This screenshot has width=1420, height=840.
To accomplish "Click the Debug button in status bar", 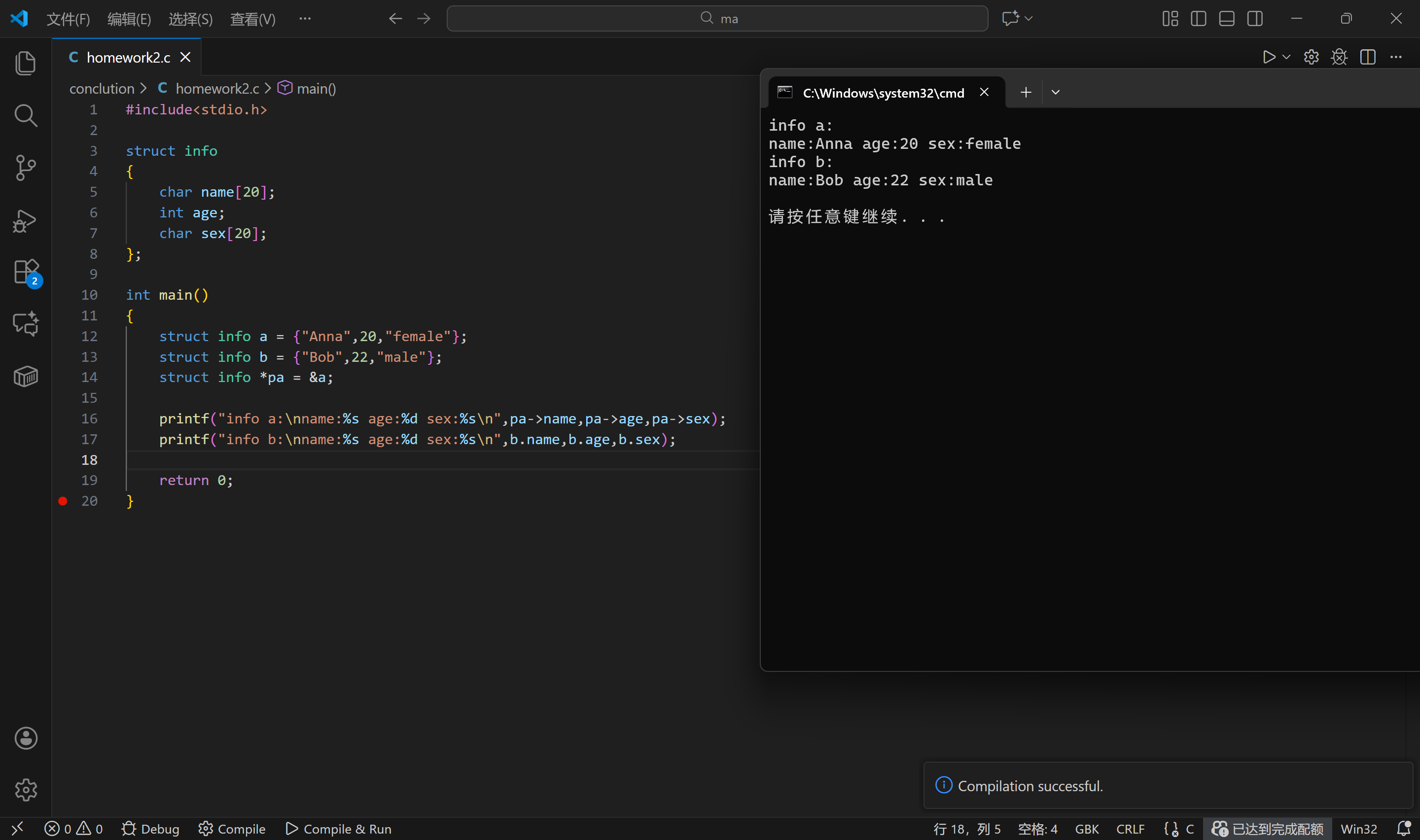I will pos(150,829).
